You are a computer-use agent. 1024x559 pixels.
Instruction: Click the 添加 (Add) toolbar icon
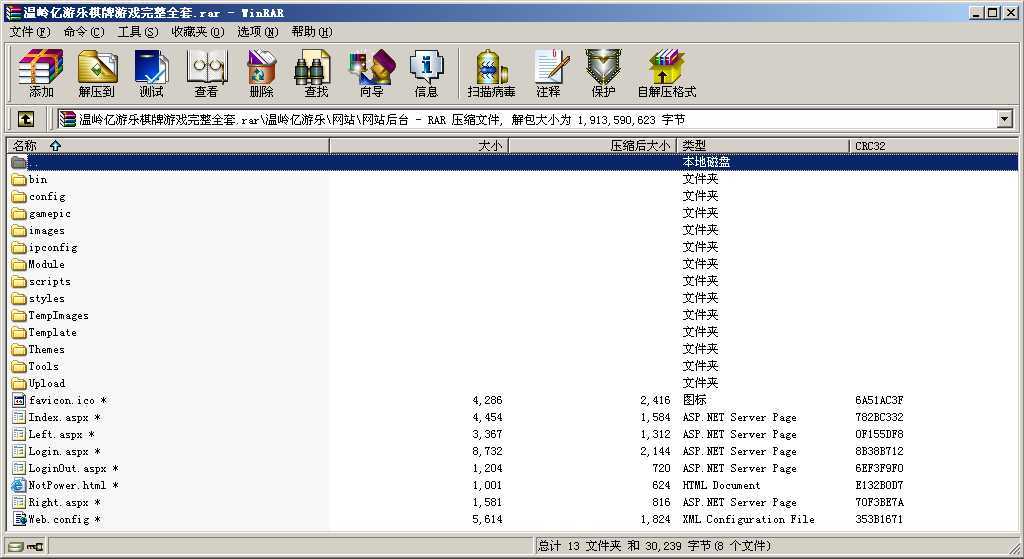41,74
